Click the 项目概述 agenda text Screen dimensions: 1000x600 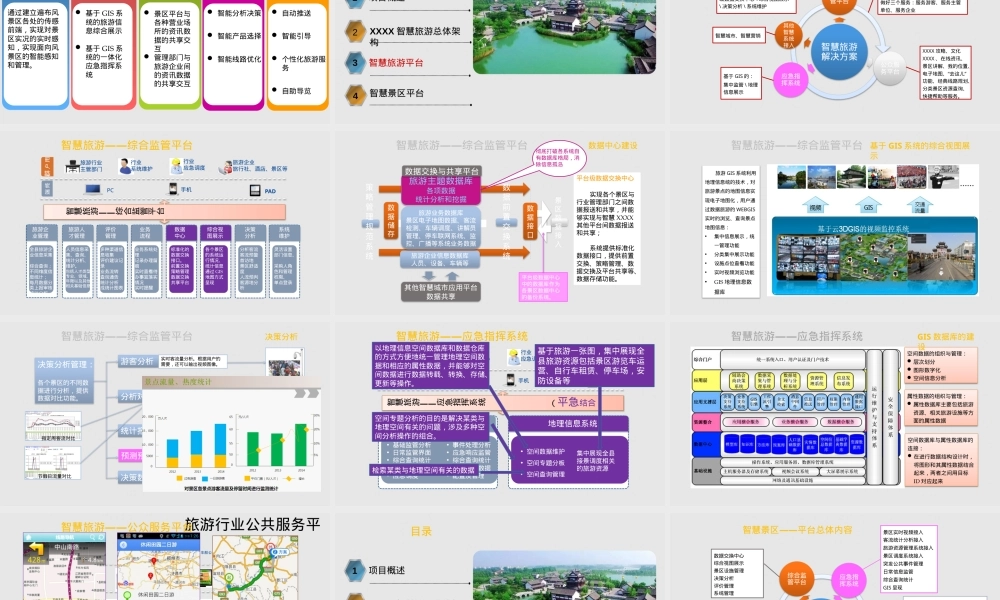386,570
